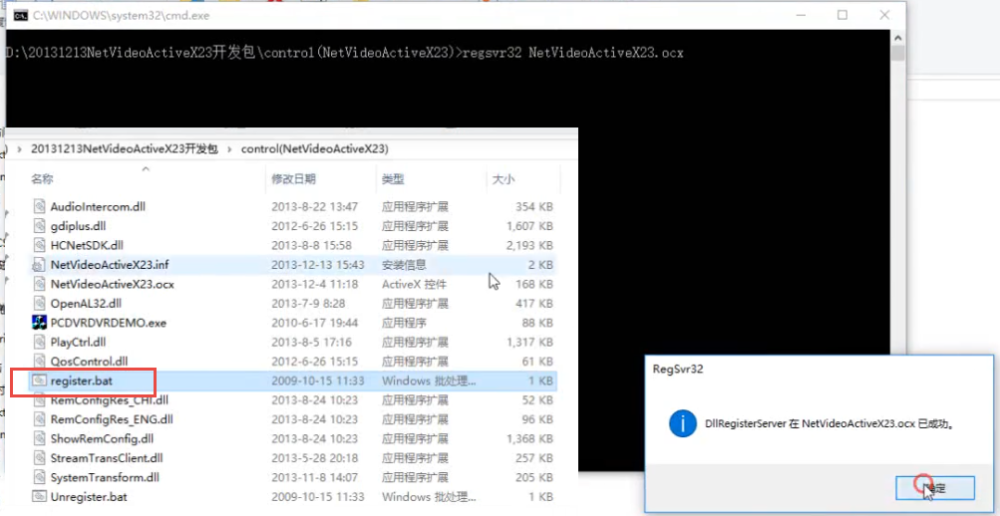Click the PCDVRDVRDEMO.exe application icon
This screenshot has width=1000, height=516.
39,323
